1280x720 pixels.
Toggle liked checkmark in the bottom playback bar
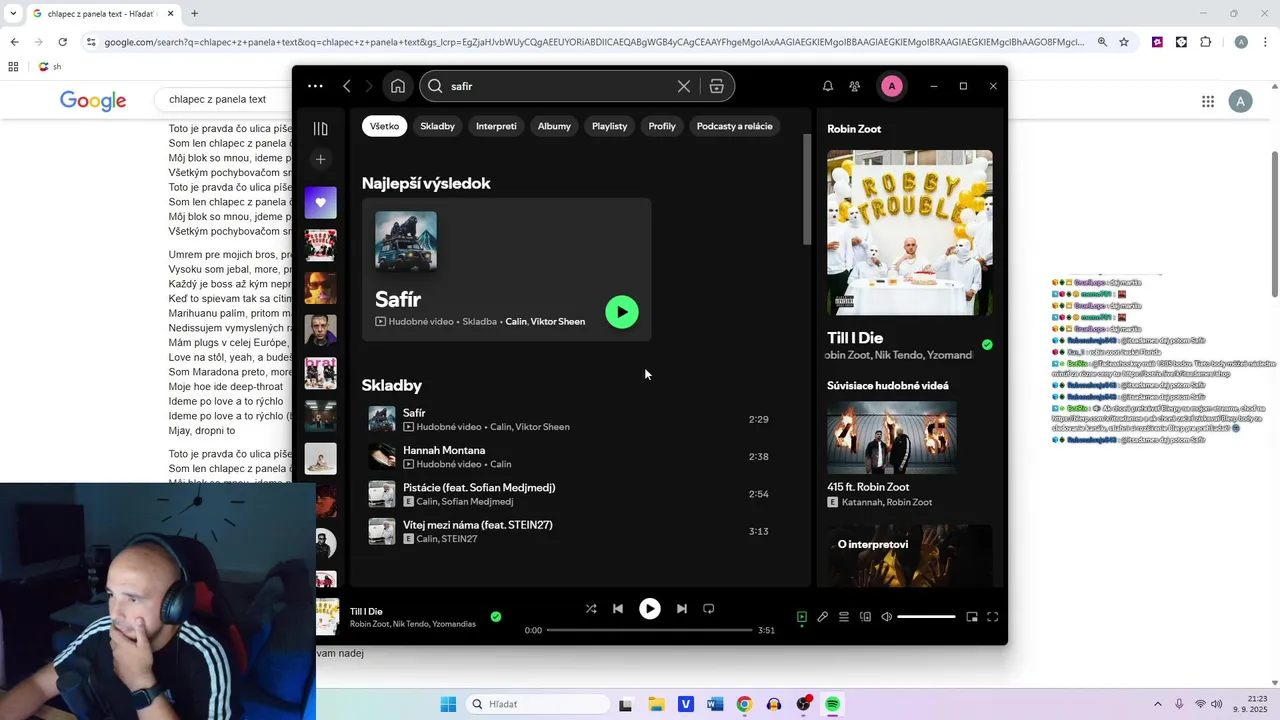point(496,617)
